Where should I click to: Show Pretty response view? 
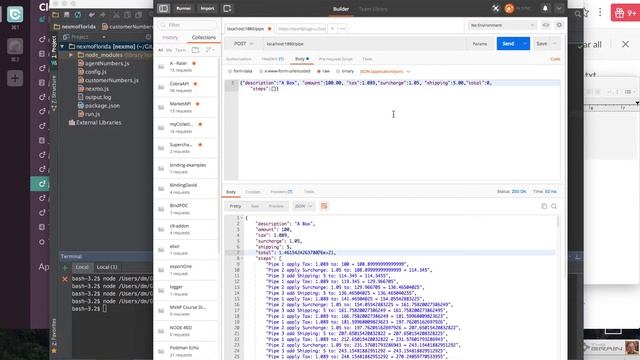click(235, 206)
